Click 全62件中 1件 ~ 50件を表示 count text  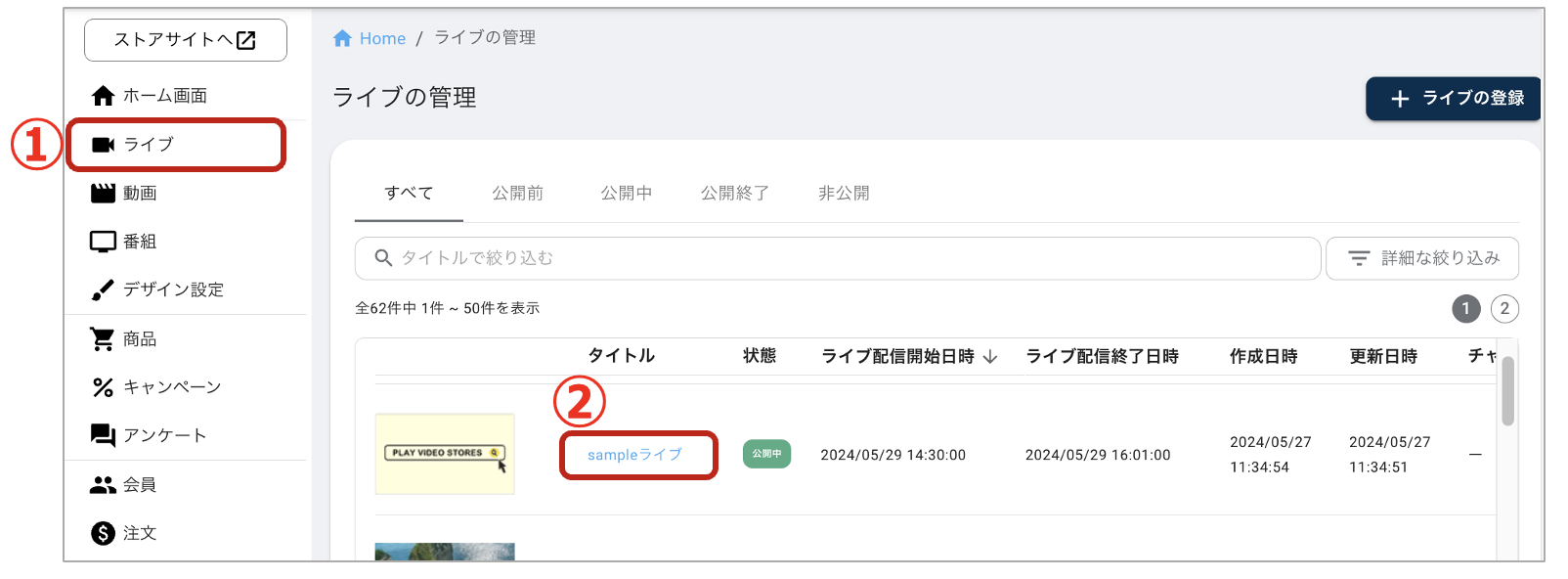click(x=447, y=308)
